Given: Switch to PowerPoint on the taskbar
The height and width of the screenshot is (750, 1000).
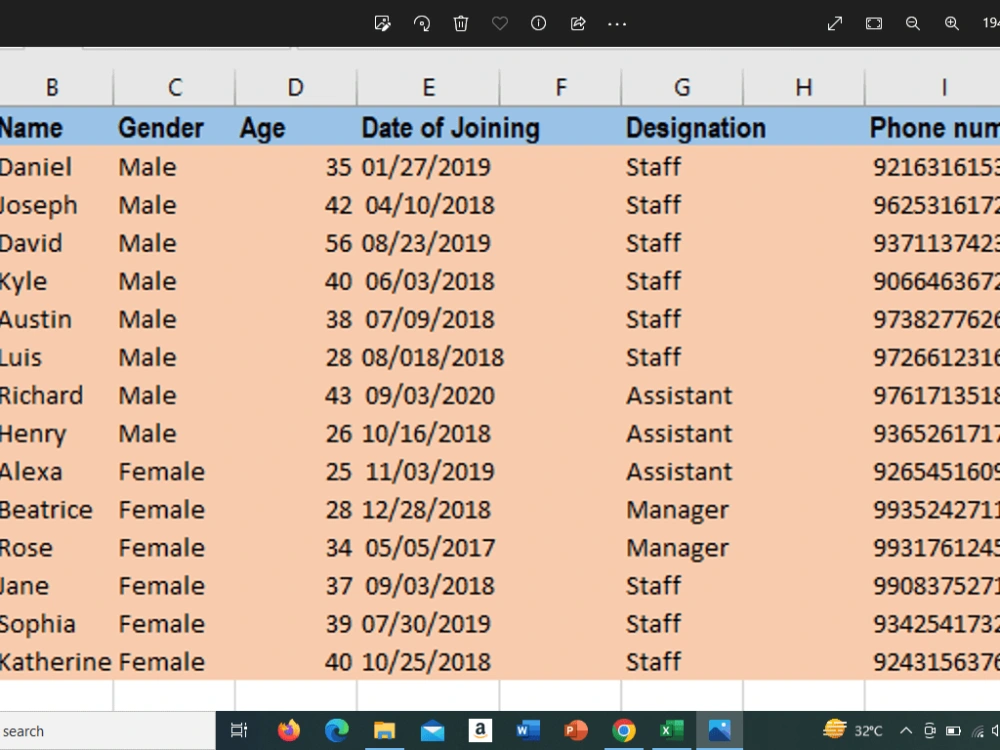Looking at the screenshot, I should pos(576,730).
